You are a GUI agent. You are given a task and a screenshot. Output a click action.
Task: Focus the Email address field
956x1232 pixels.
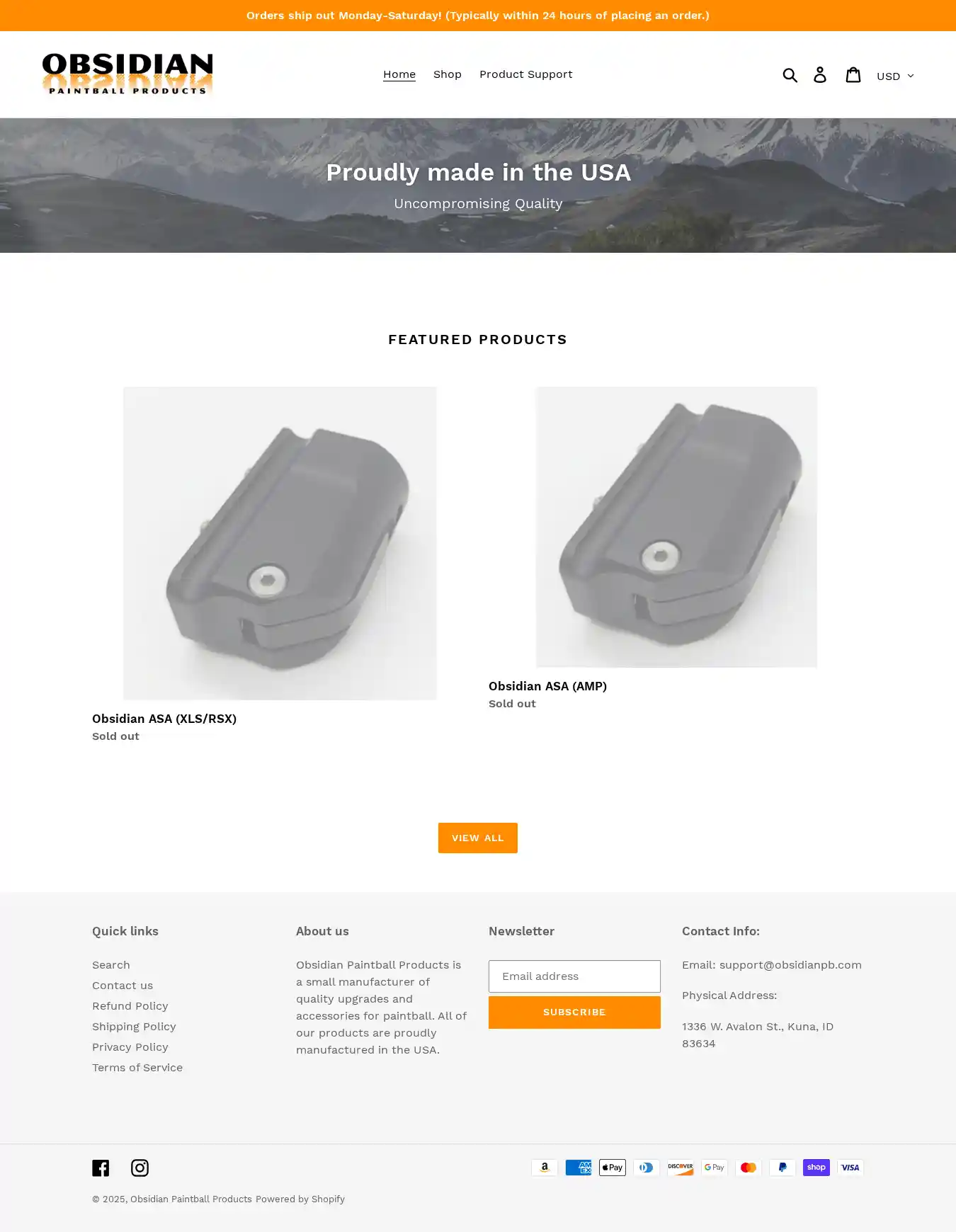point(574,976)
